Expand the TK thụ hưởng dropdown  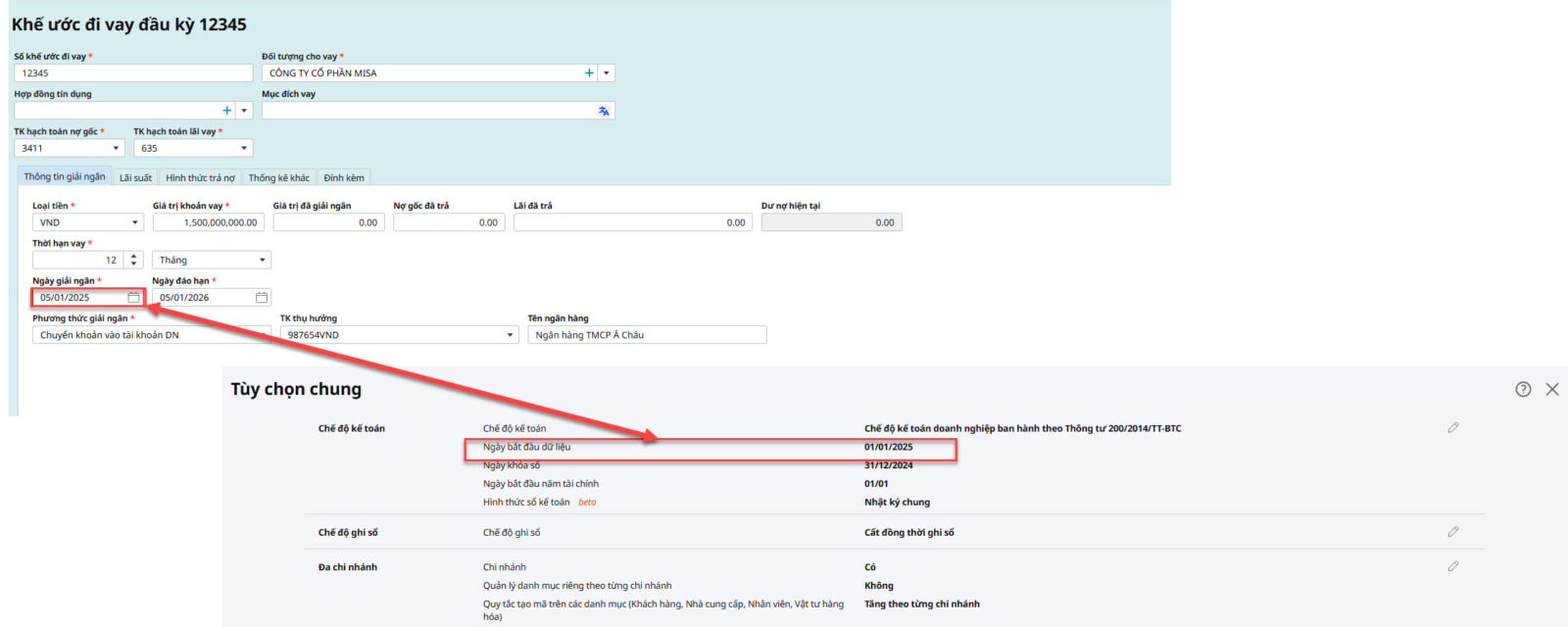[510, 335]
